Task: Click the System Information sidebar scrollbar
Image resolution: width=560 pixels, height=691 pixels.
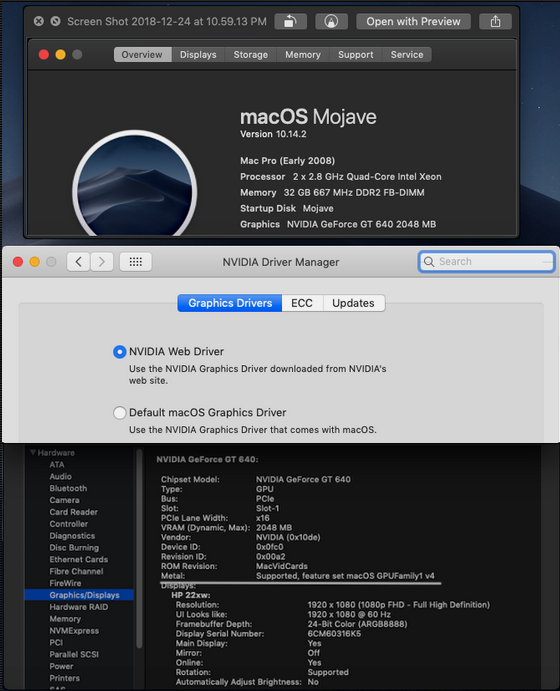Action: 139,548
